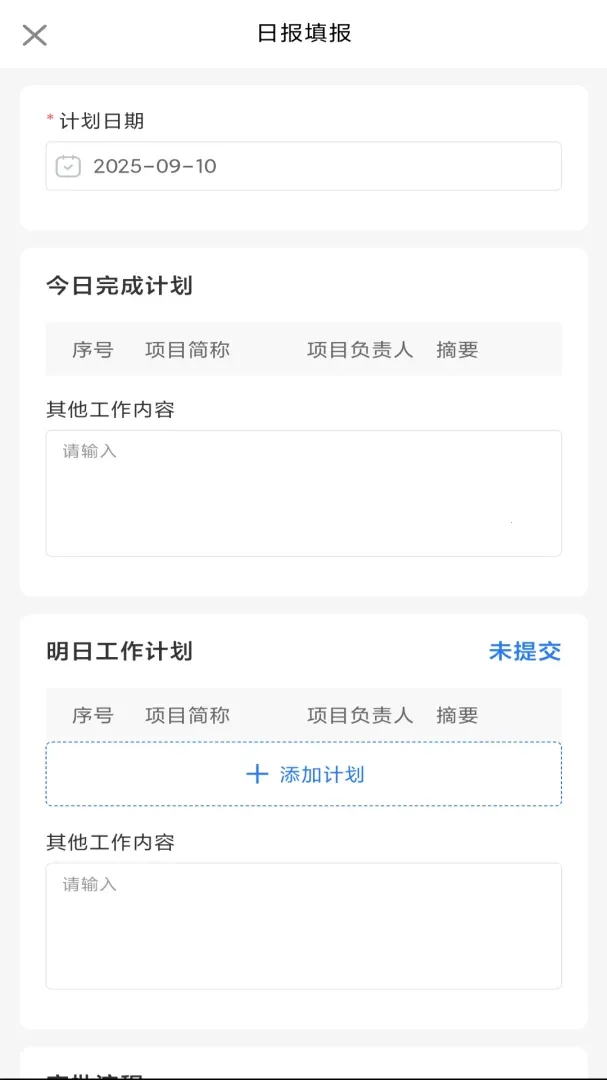Tap the 添加计划 button

[303, 774]
